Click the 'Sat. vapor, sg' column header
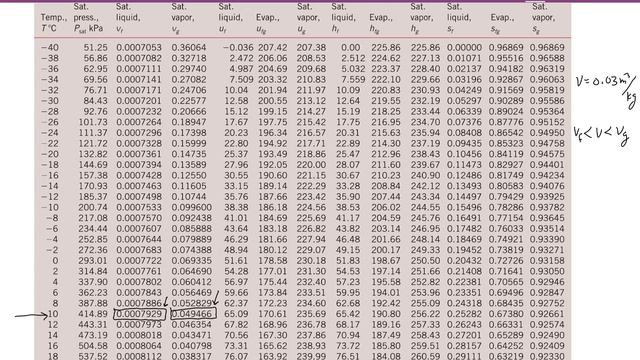The width and height of the screenshot is (640, 360). [x=543, y=18]
